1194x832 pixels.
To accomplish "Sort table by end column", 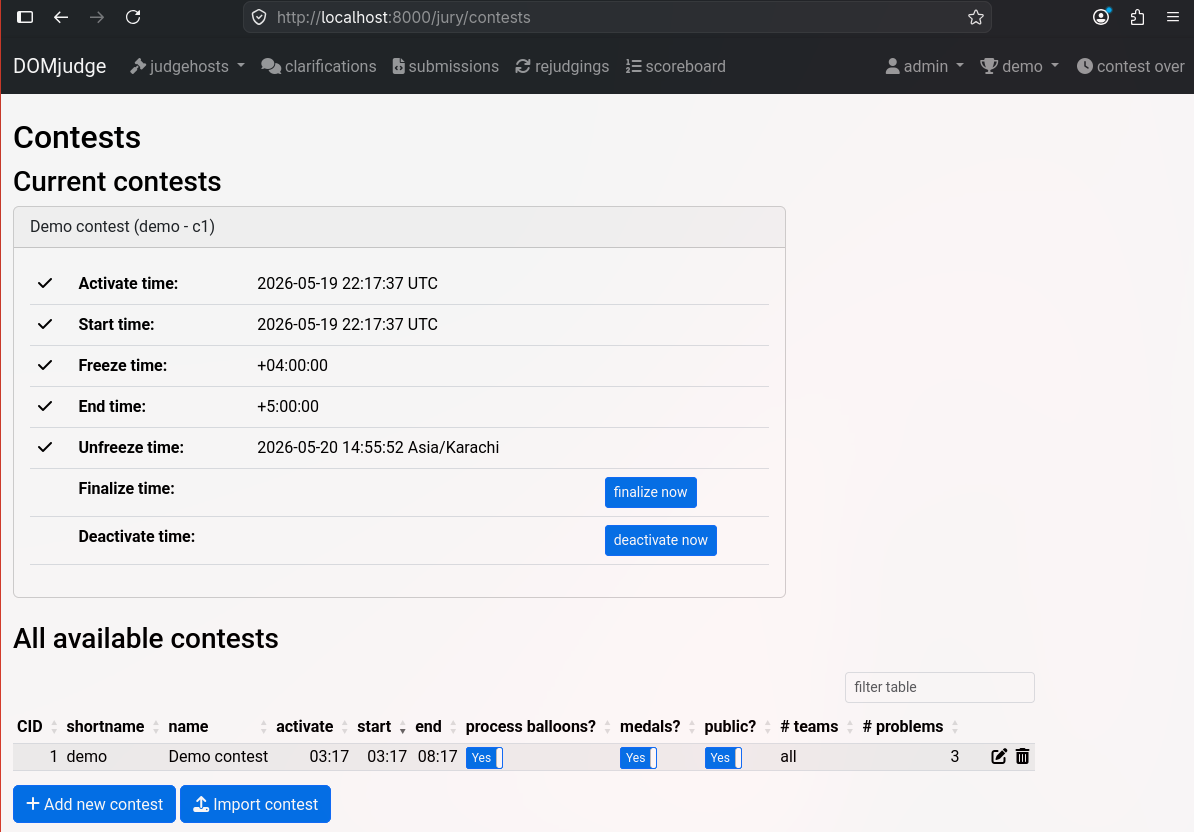I will click(435, 726).
